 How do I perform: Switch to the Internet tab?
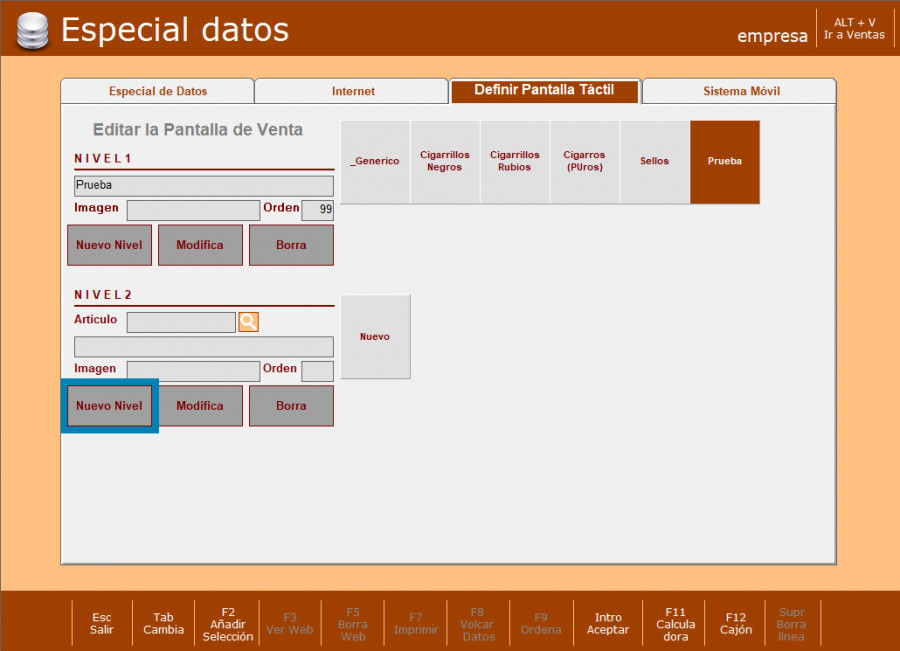353,91
